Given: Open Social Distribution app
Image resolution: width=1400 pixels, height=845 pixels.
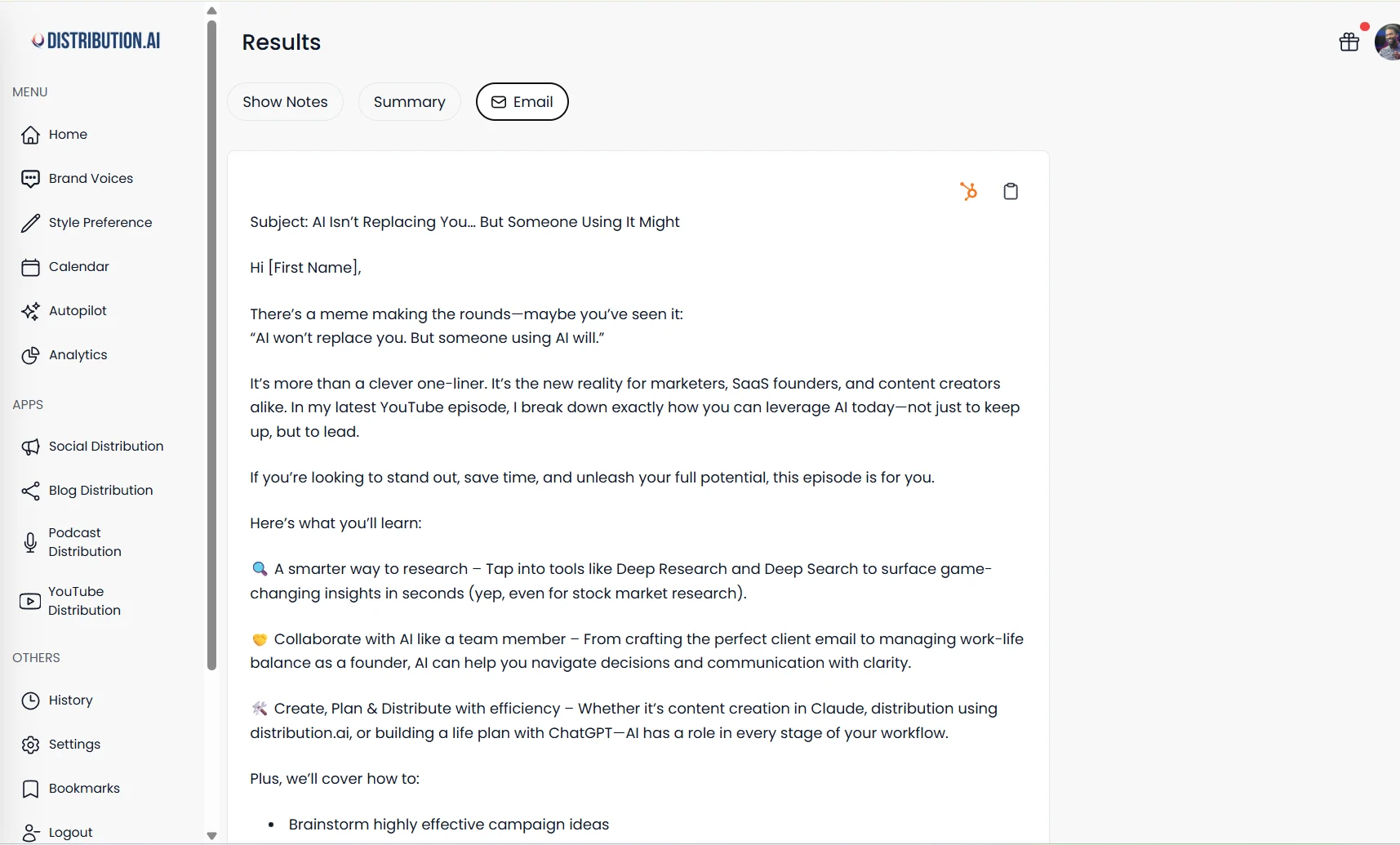Looking at the screenshot, I should (x=105, y=447).
